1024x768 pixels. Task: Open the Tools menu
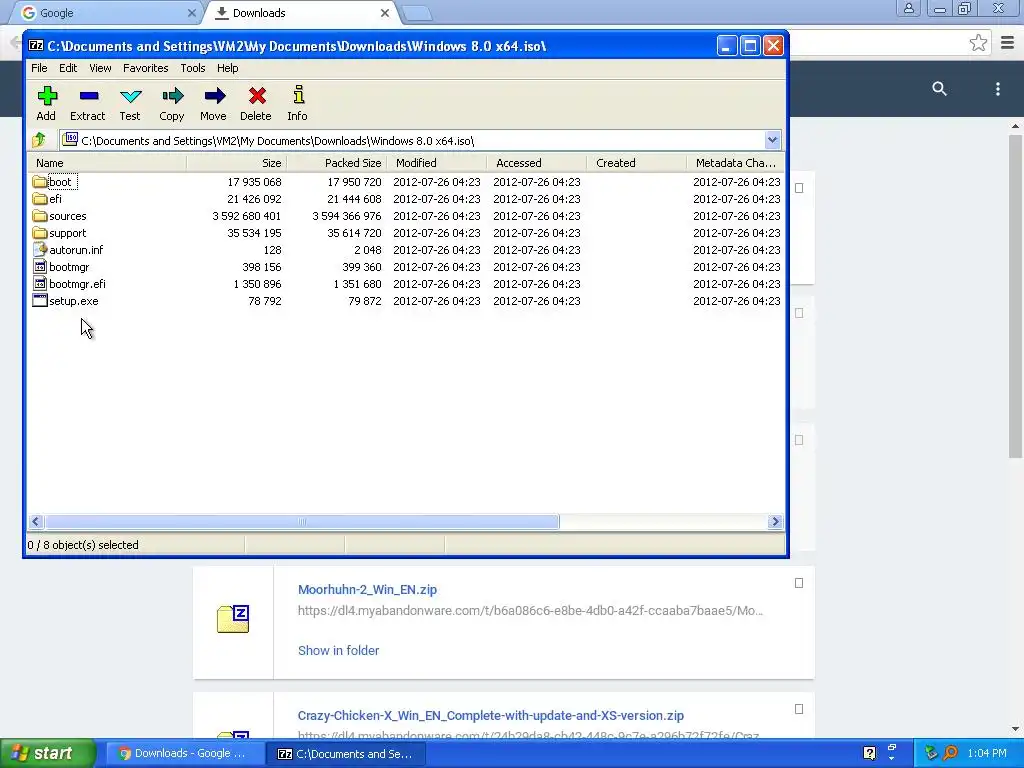(193, 68)
